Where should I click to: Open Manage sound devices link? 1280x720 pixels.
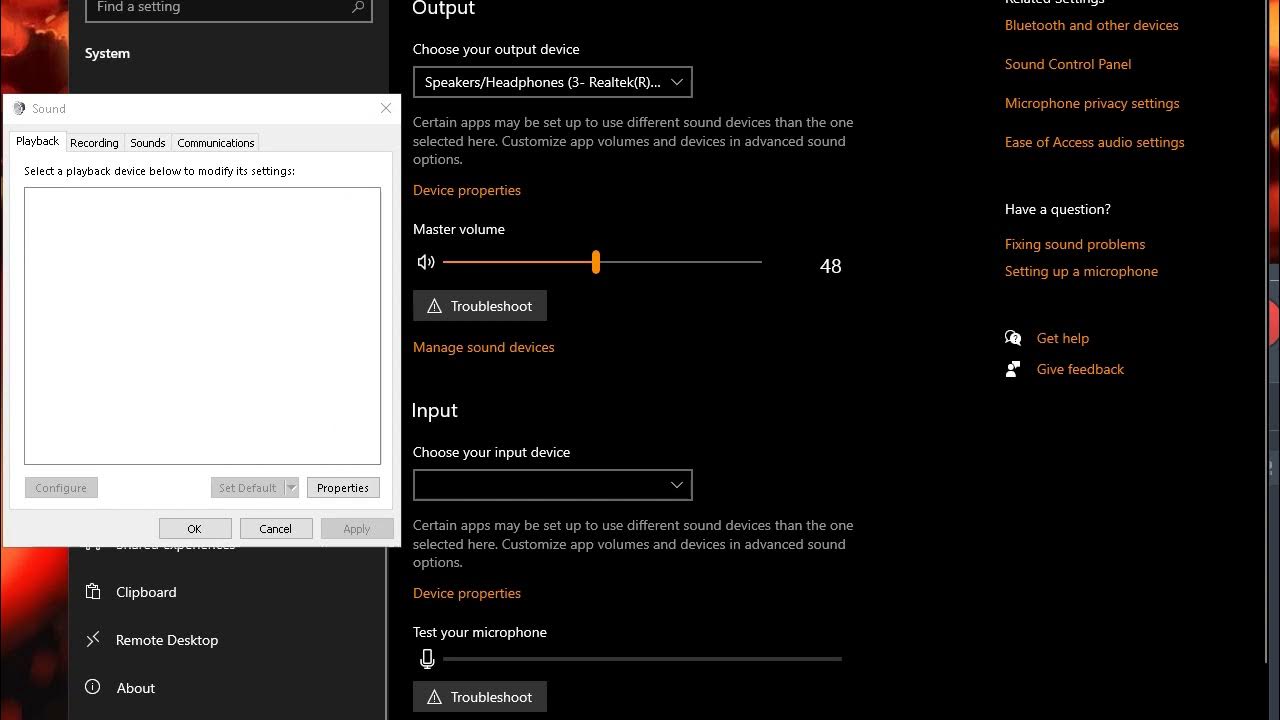tap(484, 347)
